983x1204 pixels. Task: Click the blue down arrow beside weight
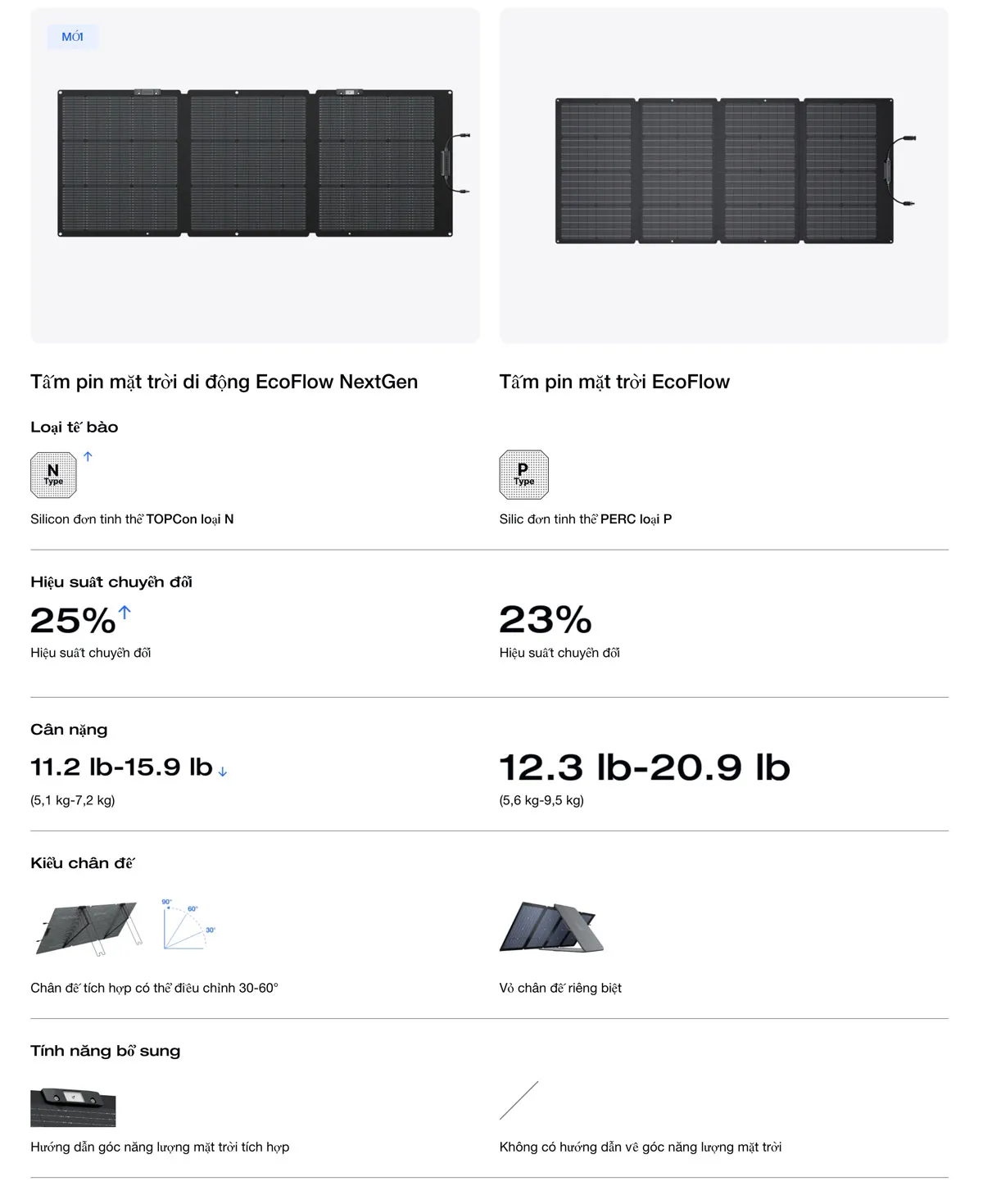[223, 772]
